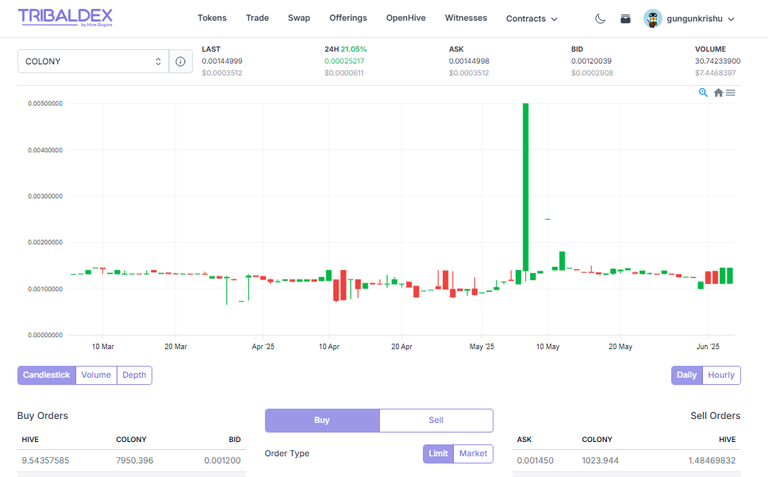Viewport: 768px width, 477px height.
Task: Click 24H change value 0.00025217
Action: 344,61
